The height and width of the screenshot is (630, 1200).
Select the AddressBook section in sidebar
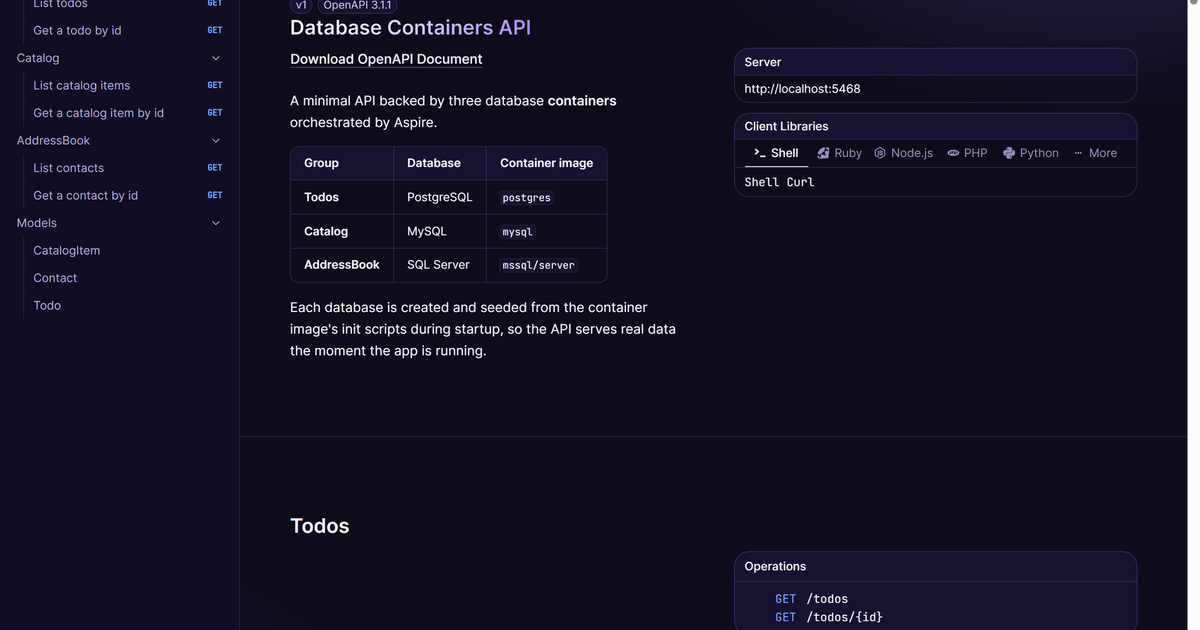53,140
